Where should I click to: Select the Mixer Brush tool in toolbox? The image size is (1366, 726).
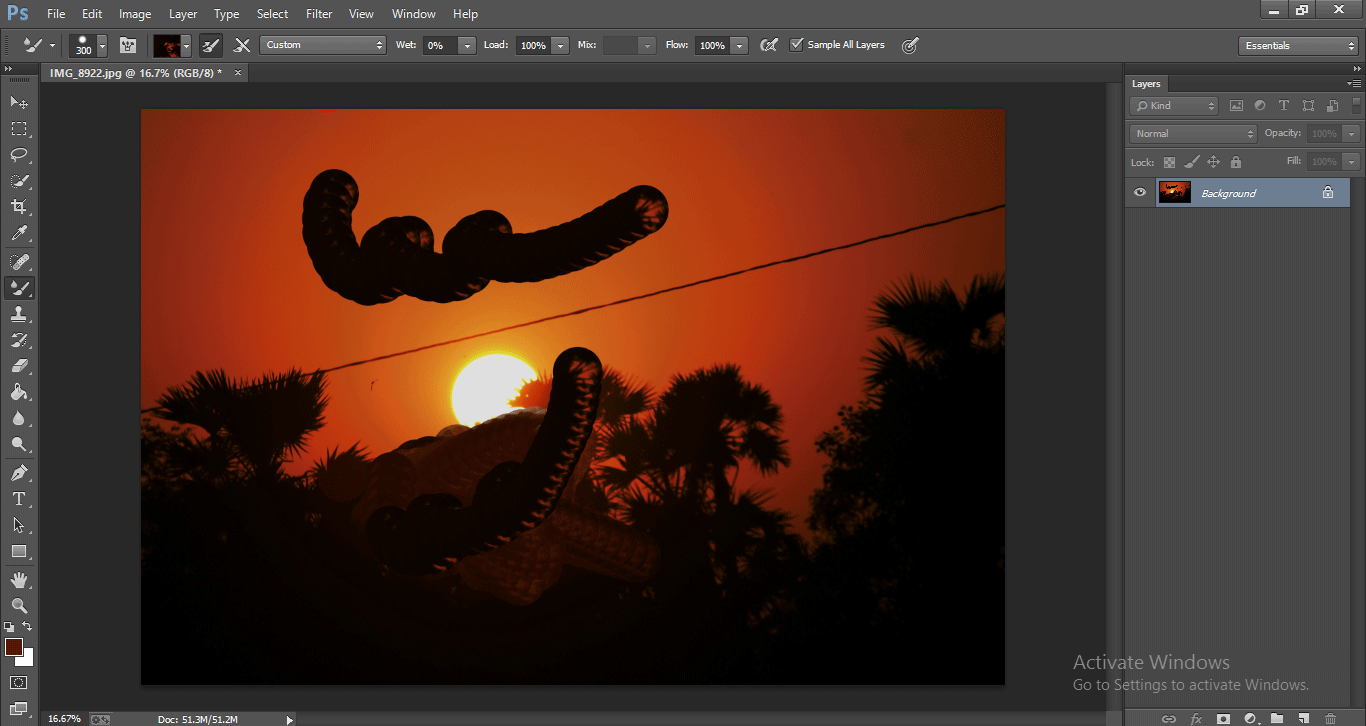click(19, 288)
